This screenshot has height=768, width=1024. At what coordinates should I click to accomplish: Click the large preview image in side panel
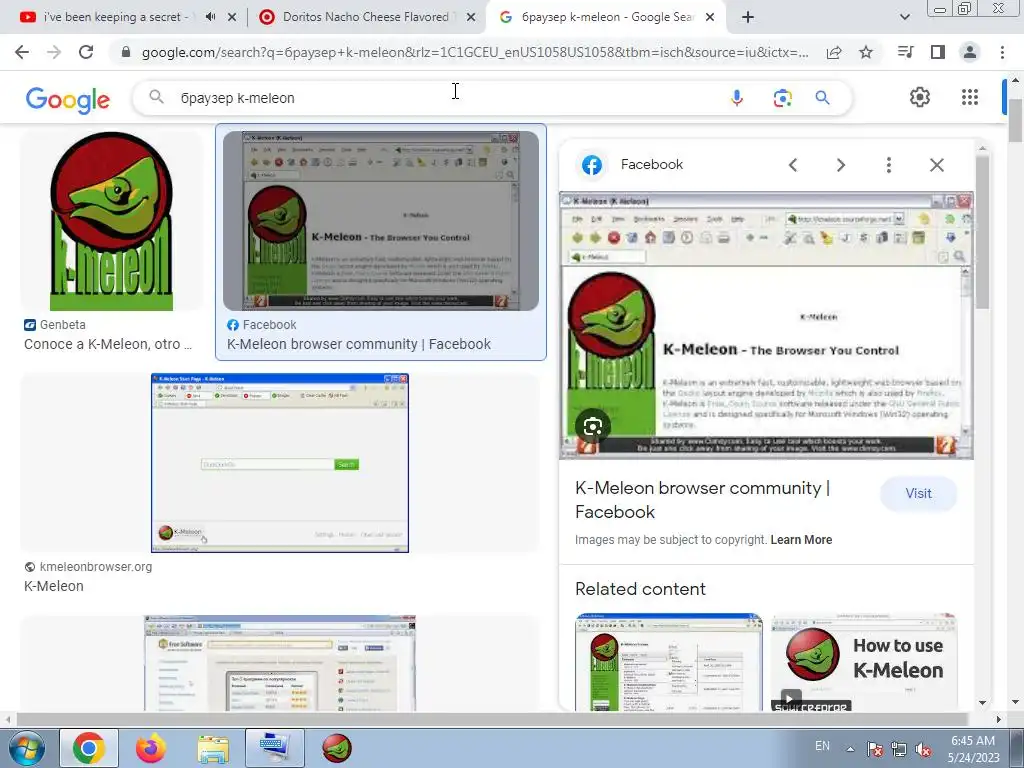point(766,325)
